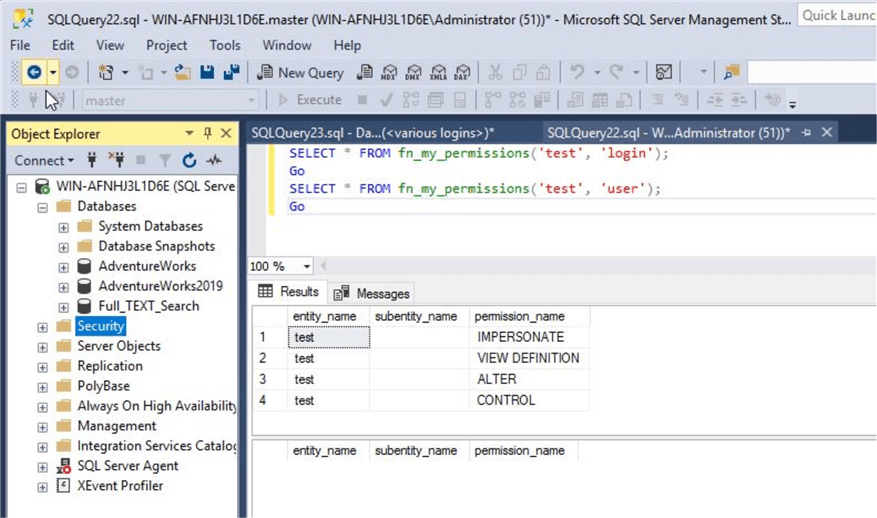This screenshot has height=518, width=877.
Task: Open the View menu
Action: (110, 45)
